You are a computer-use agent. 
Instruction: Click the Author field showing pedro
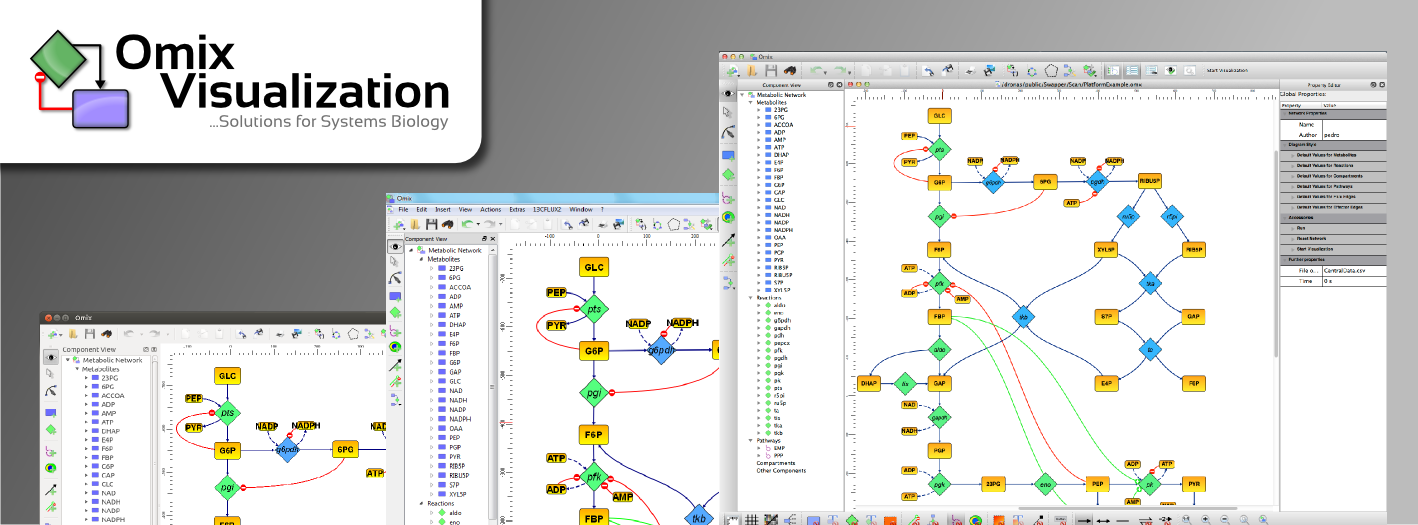pos(1354,134)
